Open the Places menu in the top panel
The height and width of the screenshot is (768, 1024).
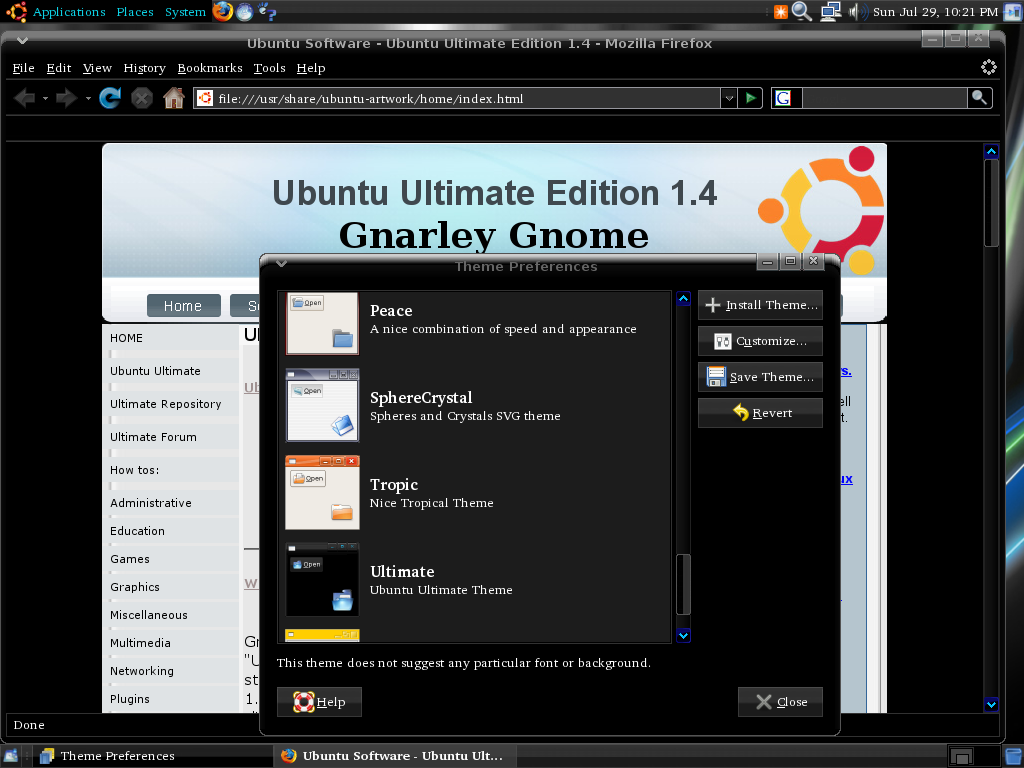135,12
